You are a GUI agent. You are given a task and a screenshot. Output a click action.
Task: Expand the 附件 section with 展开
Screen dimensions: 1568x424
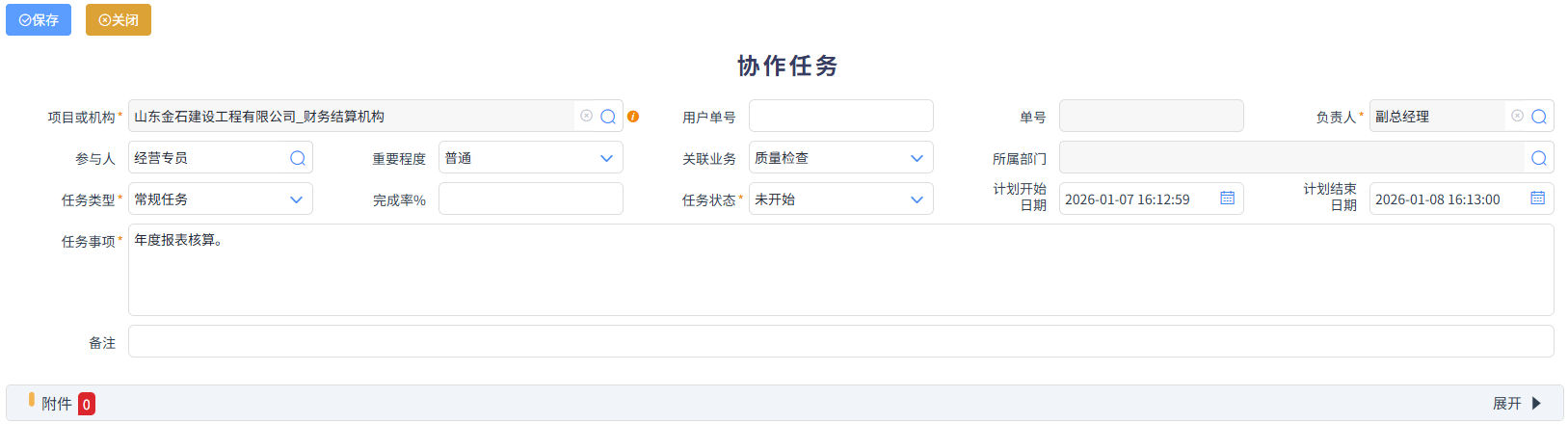tap(1517, 404)
